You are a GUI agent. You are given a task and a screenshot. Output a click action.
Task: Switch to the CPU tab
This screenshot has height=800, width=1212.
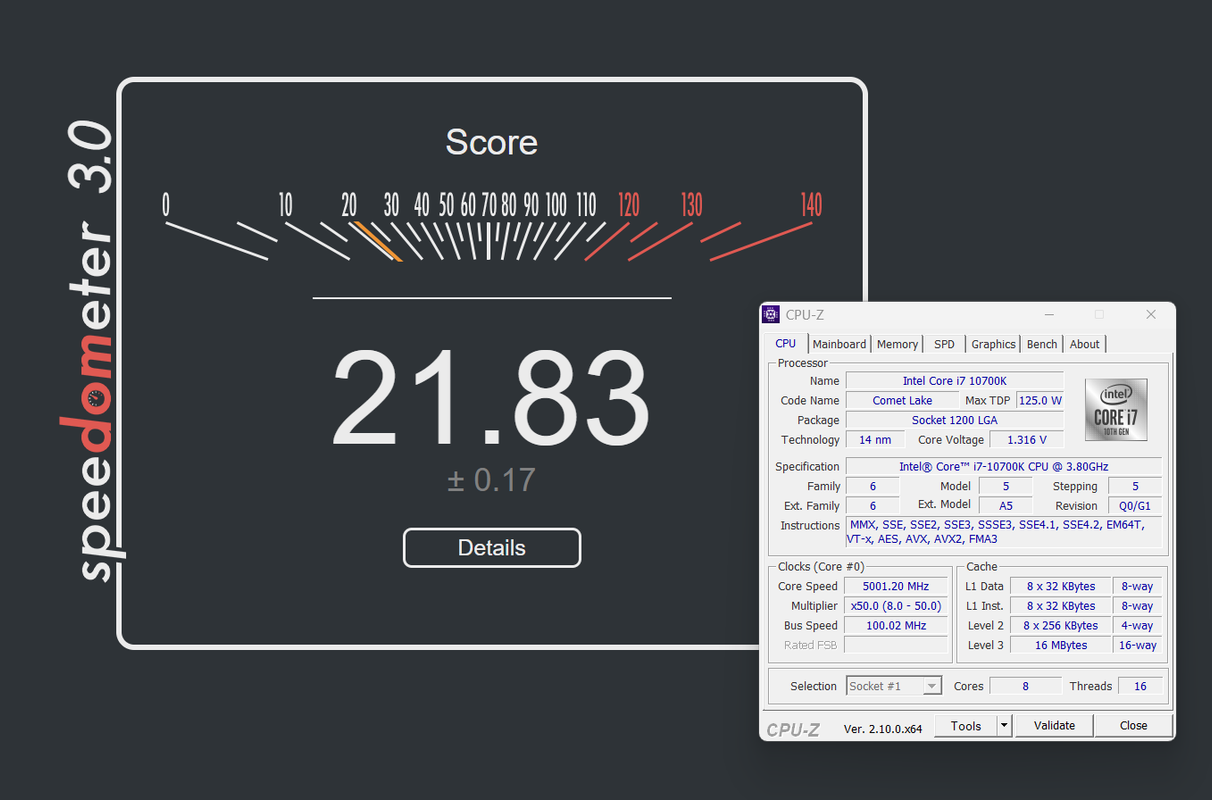pos(786,344)
